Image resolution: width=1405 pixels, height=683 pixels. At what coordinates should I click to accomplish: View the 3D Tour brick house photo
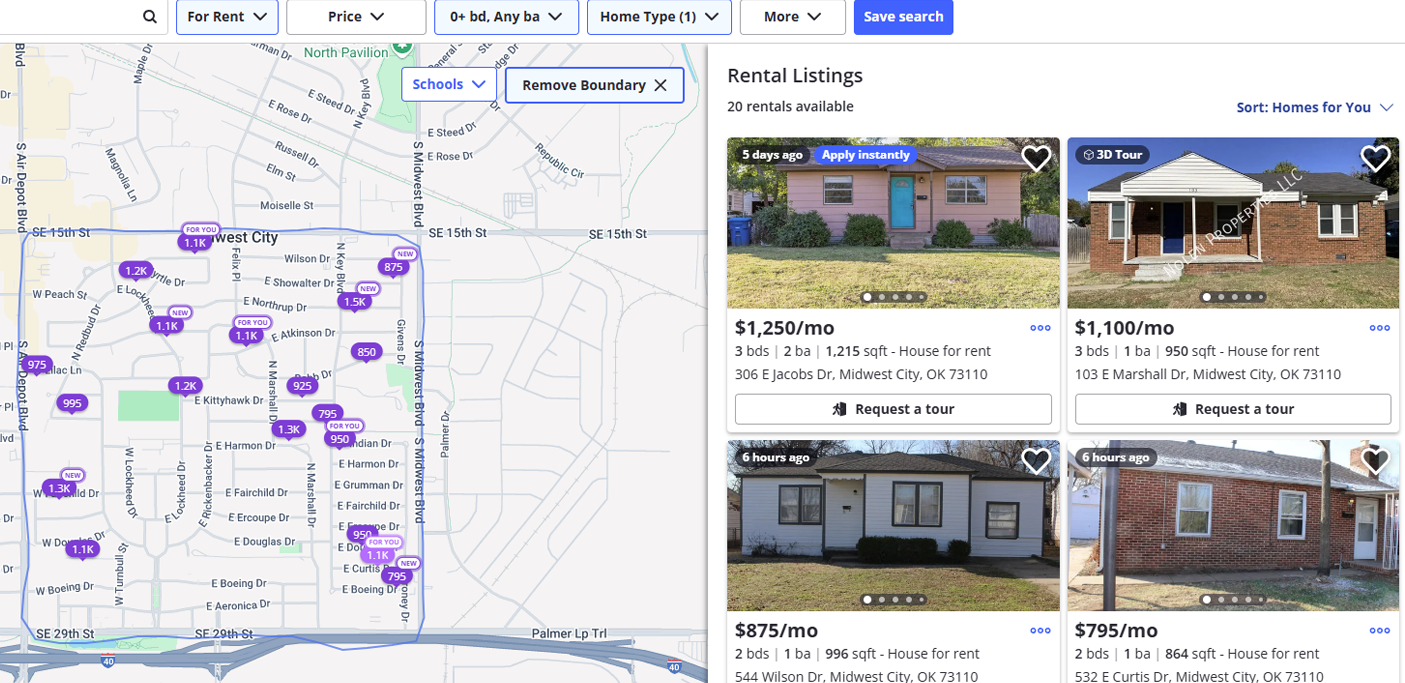(1233, 223)
